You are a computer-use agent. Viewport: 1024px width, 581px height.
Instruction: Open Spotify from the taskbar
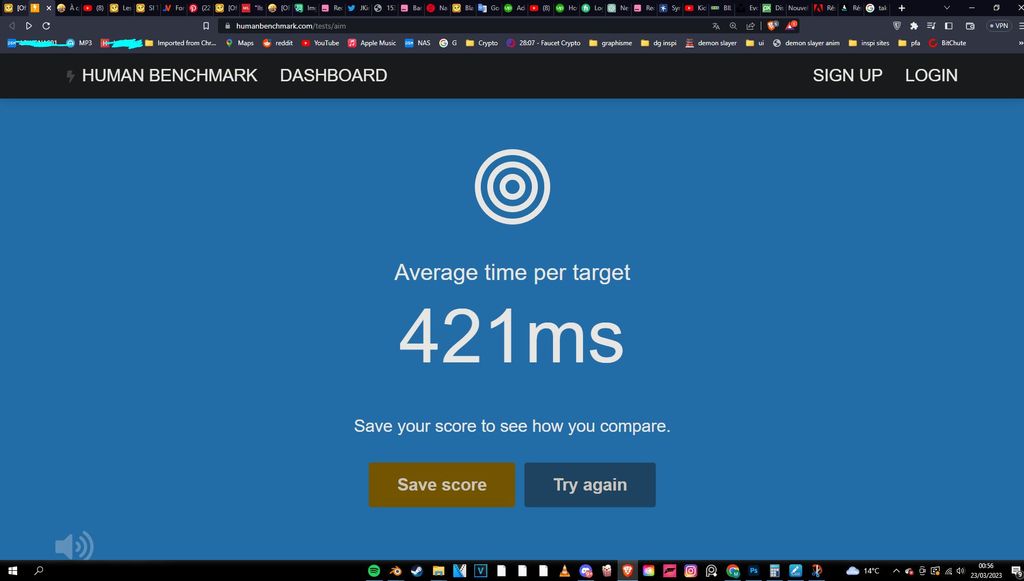[x=374, y=570]
